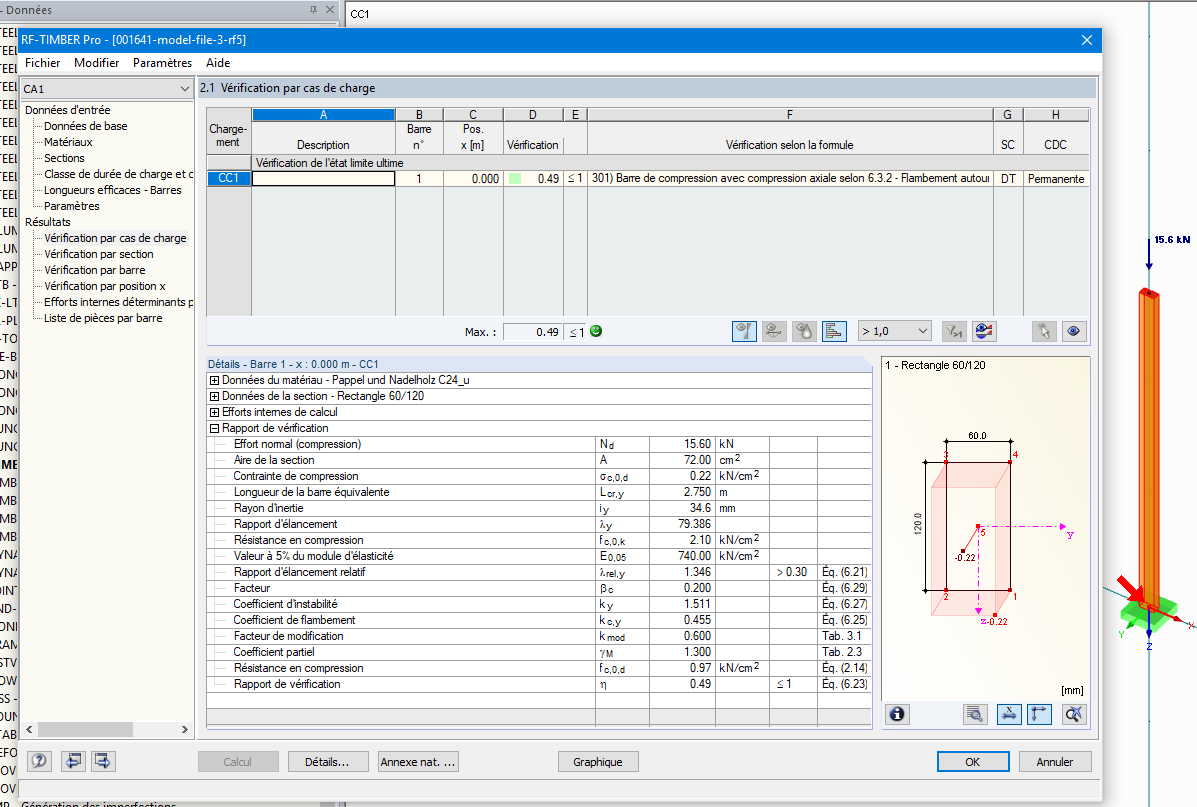The image size is (1197, 807).
Task: Click the Détails... button
Action: [327, 762]
